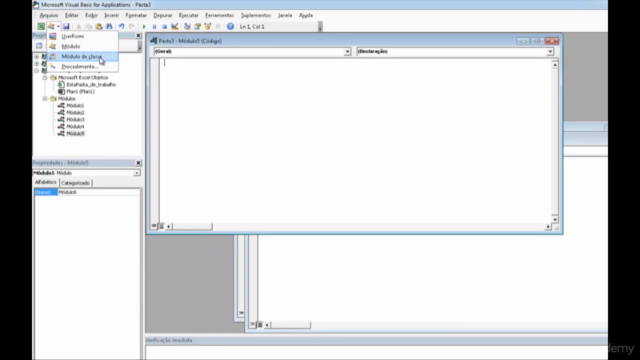Choose Módulo de classe from the insert dropdown

tap(83, 56)
